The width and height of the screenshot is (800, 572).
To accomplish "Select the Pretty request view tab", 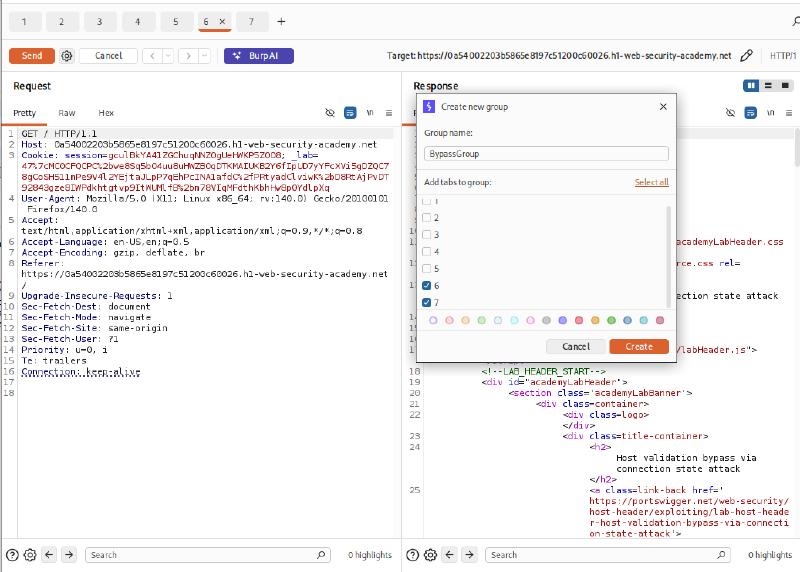I will (x=24, y=113).
